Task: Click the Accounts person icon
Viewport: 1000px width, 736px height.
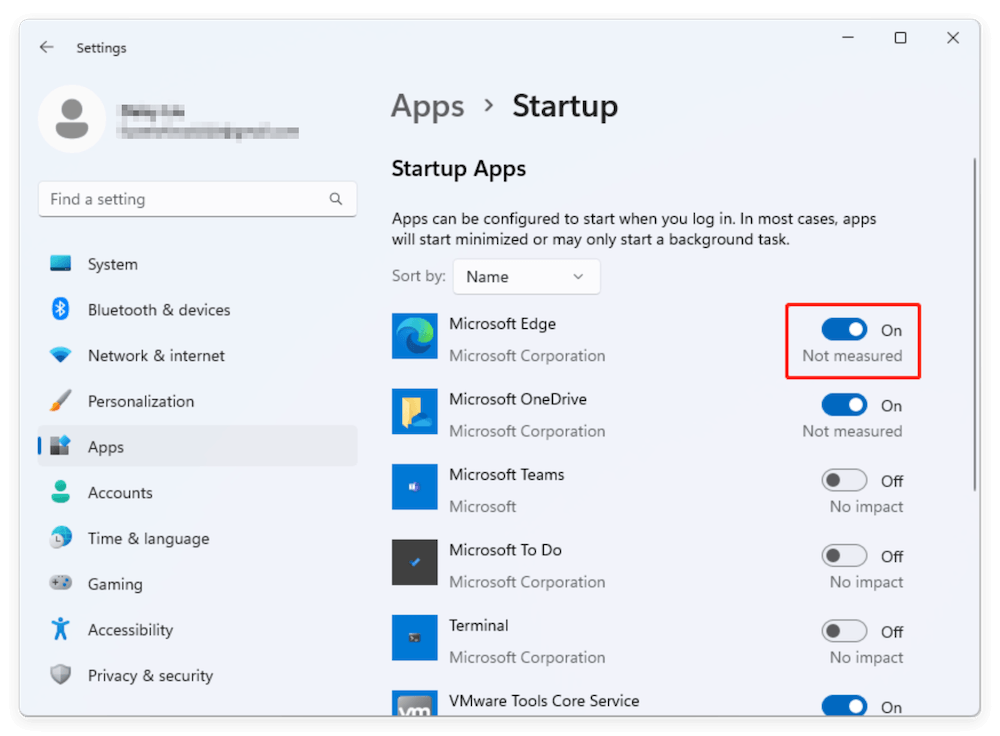Action: click(x=61, y=492)
